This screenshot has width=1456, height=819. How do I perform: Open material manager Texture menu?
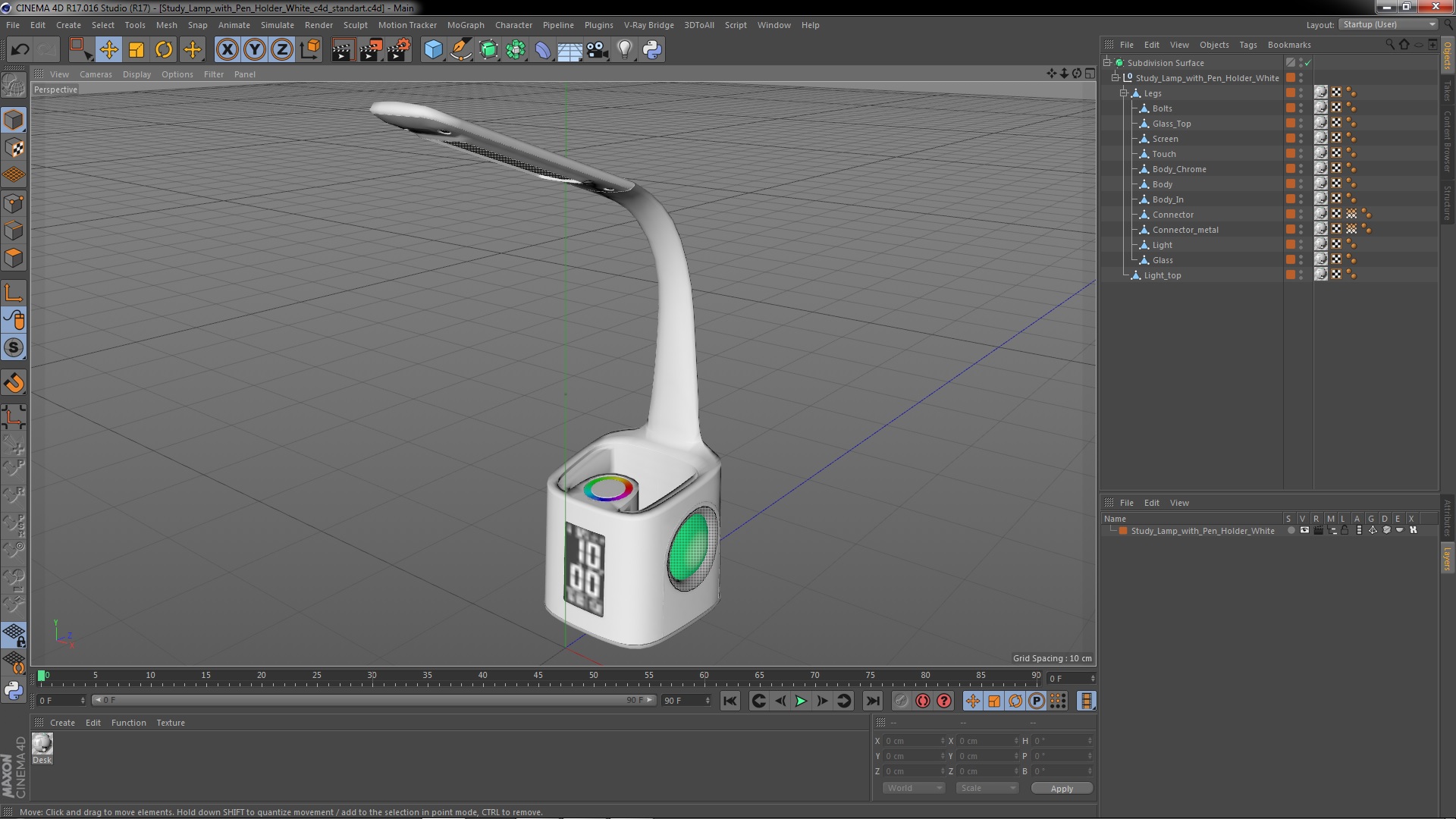tap(171, 723)
